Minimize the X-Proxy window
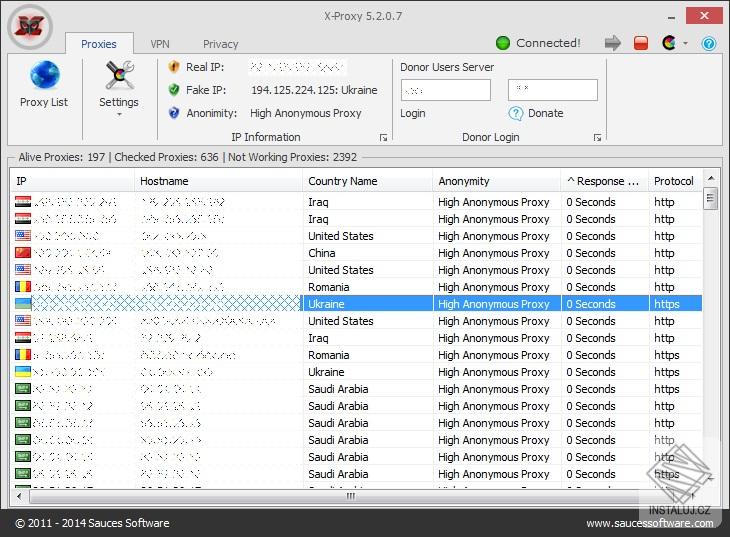The width and height of the screenshot is (730, 537). click(671, 16)
